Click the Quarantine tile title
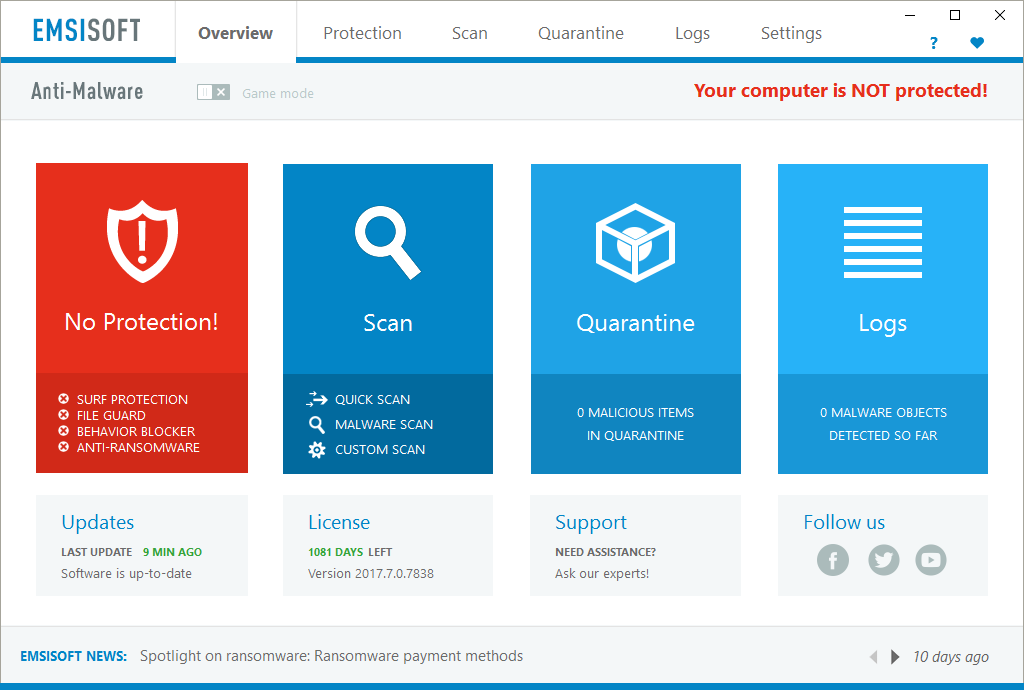1024x690 pixels. [635, 323]
